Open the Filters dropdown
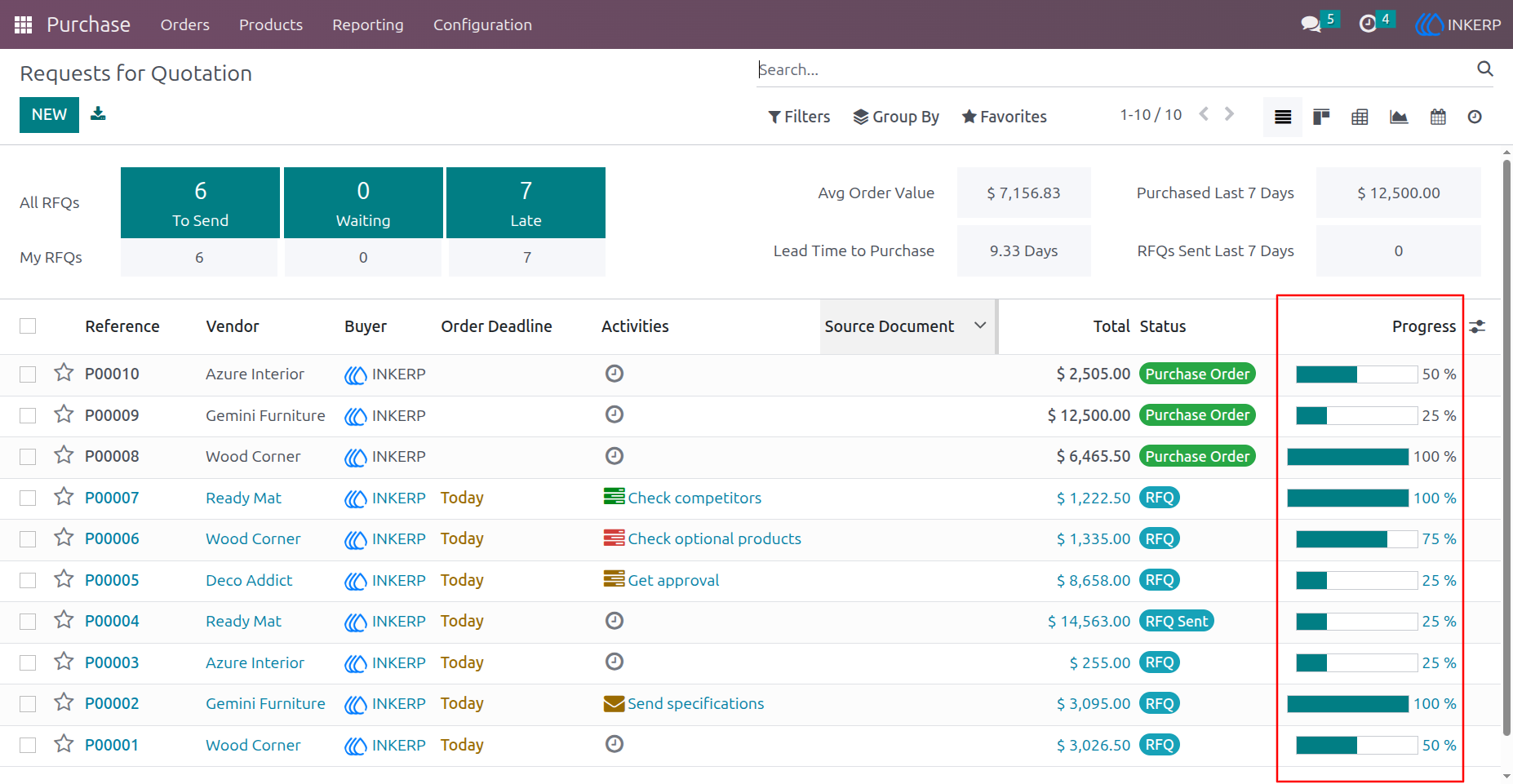The height and width of the screenshot is (784, 1513). pos(799,117)
